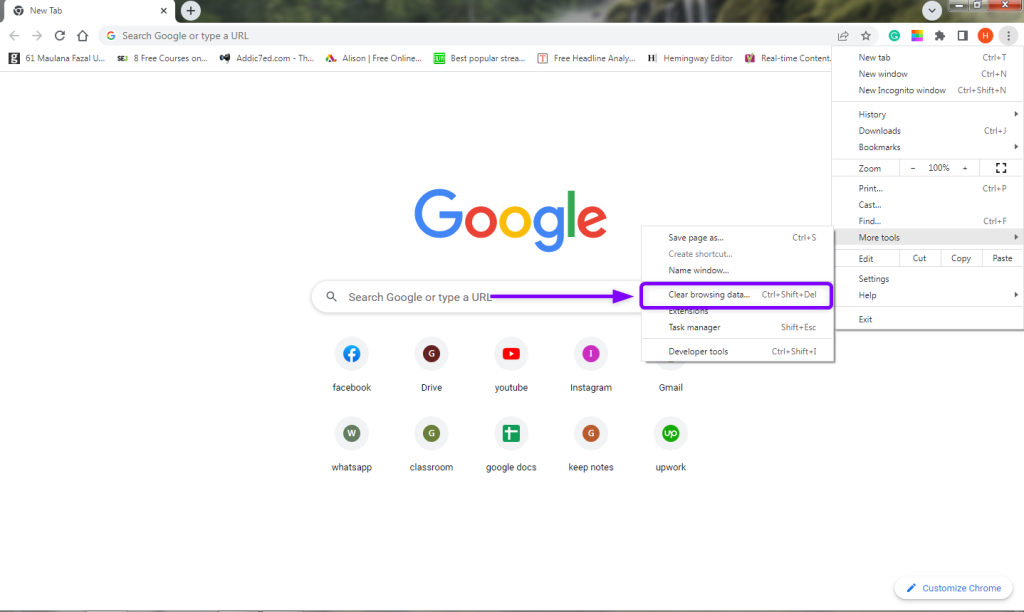Click the forward navigation arrow
This screenshot has height=612, width=1024.
point(37,36)
